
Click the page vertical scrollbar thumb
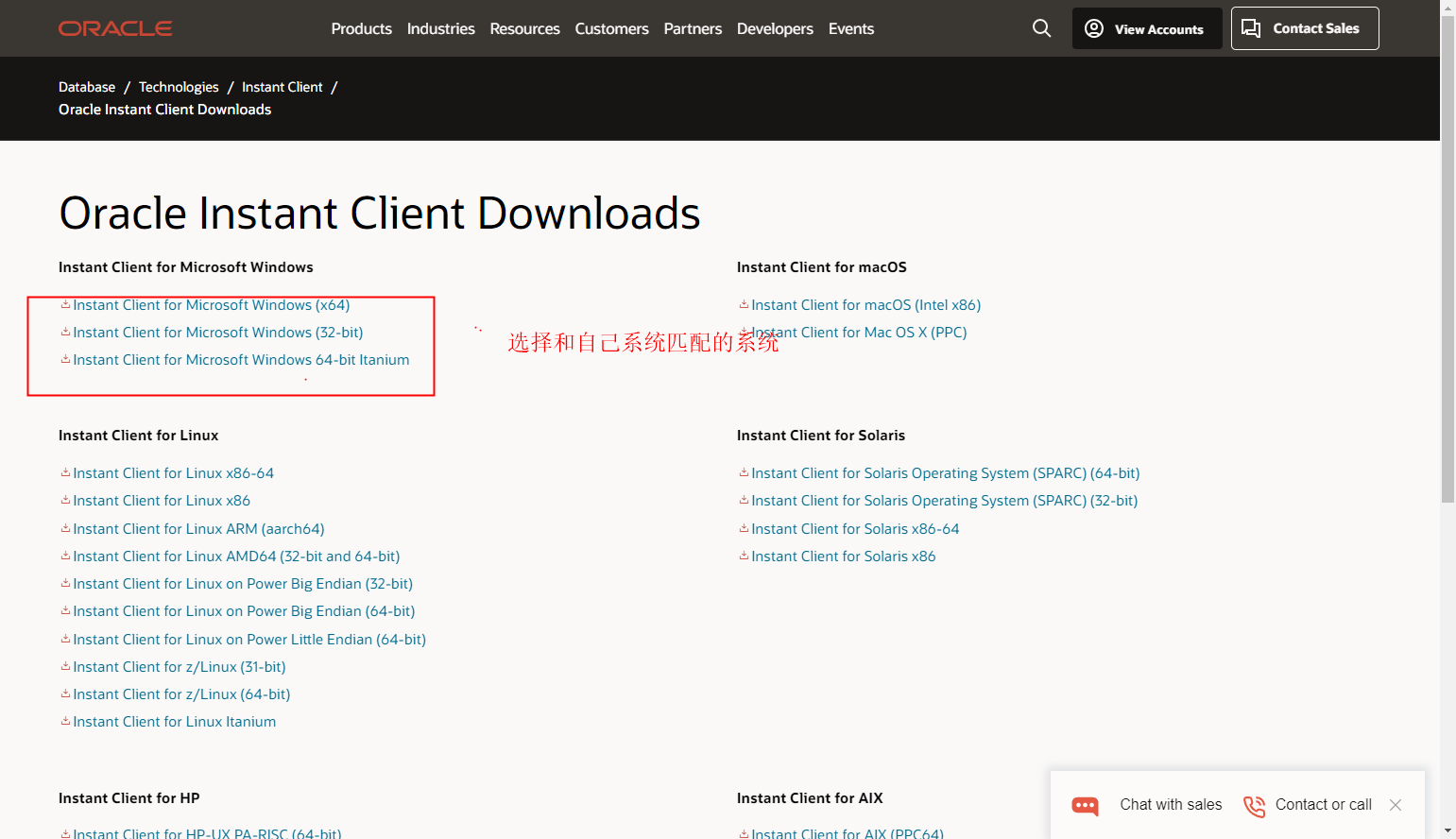tap(1447, 260)
